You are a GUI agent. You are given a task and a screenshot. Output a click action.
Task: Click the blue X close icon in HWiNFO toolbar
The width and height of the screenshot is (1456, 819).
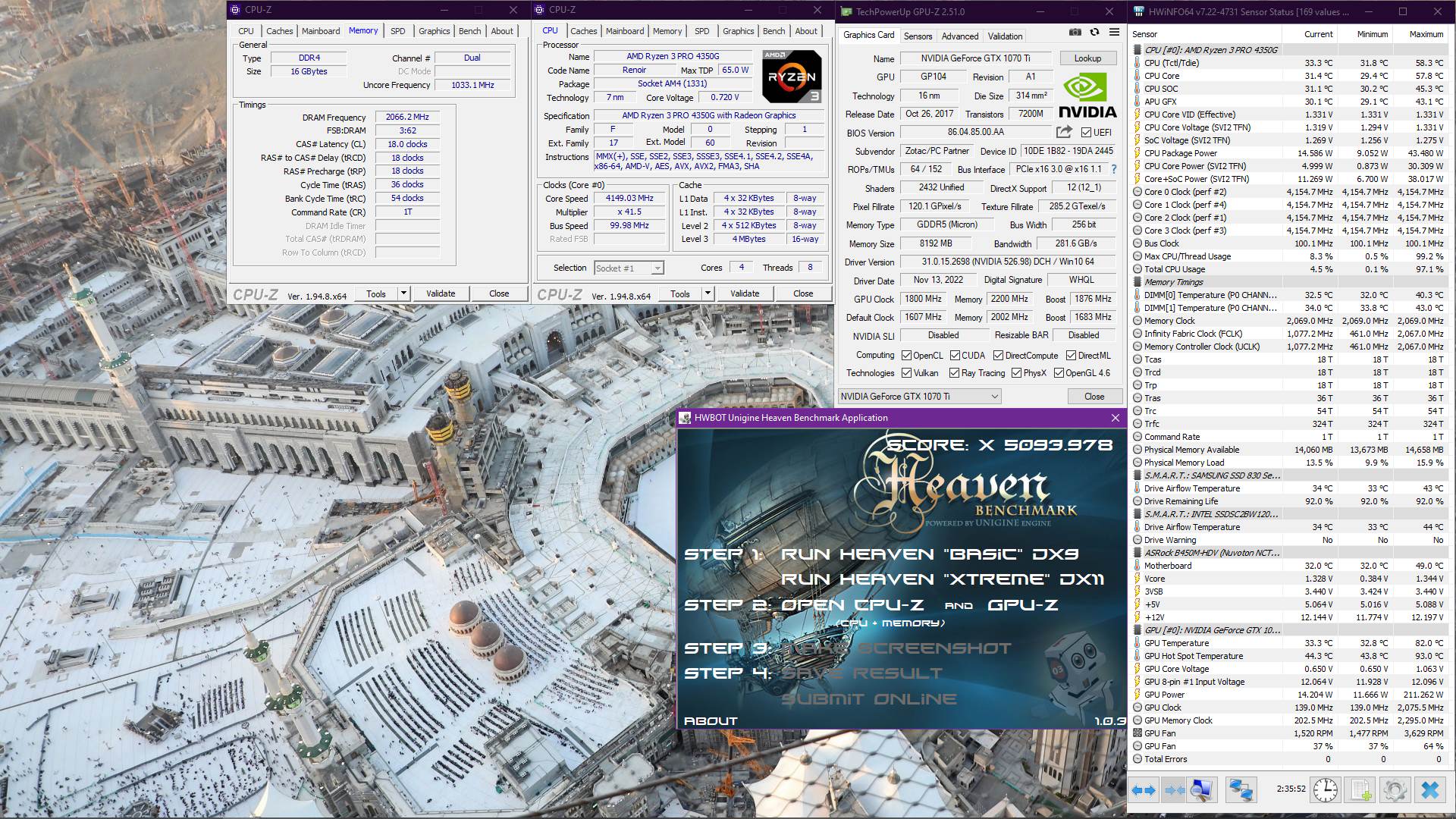pos(1430,790)
